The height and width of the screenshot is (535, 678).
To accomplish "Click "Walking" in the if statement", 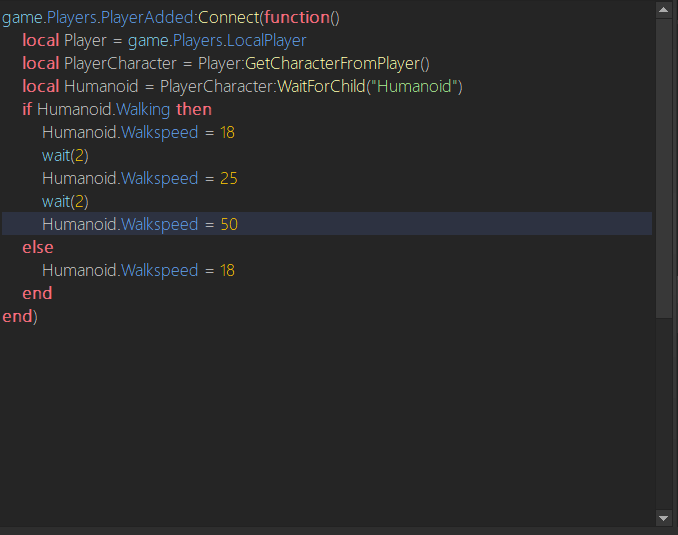I will point(143,110).
